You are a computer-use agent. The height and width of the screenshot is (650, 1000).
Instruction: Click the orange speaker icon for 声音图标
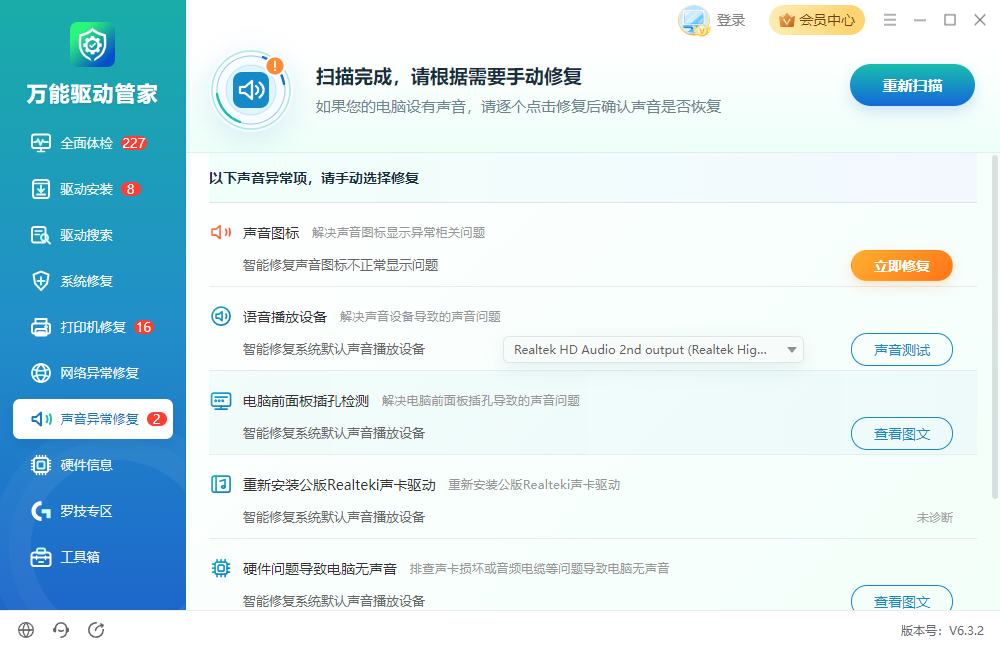221,232
